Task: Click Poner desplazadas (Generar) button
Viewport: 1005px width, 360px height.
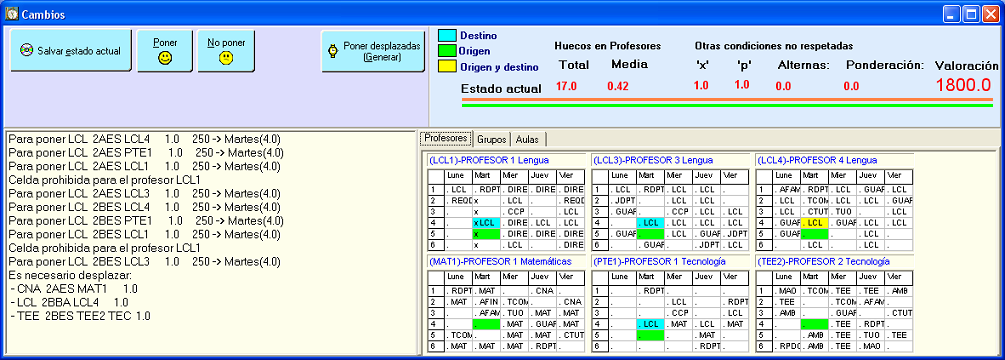Action: [x=373, y=51]
